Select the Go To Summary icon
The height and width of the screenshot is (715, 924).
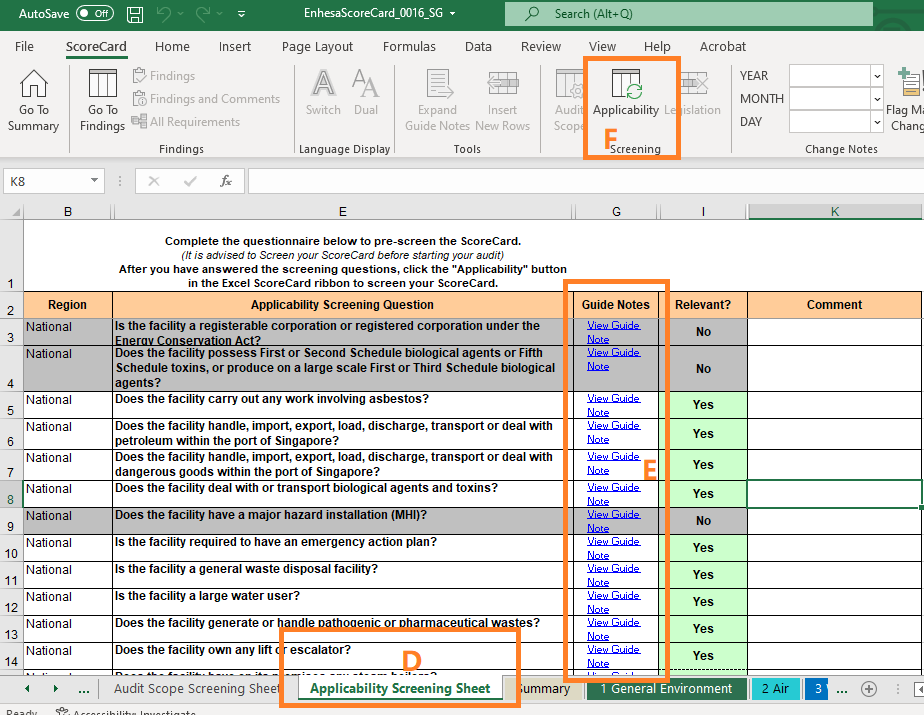(33, 97)
